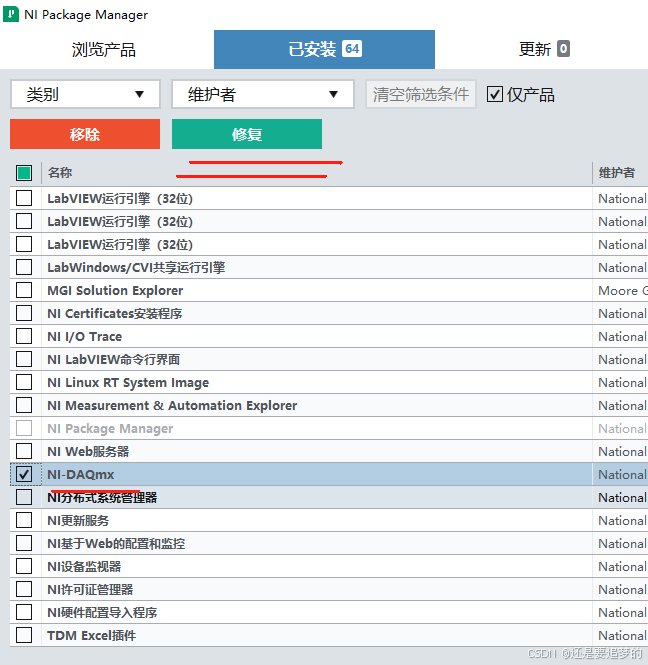Click the 清空筛选条件 button
The image size is (648, 665).
coord(421,94)
